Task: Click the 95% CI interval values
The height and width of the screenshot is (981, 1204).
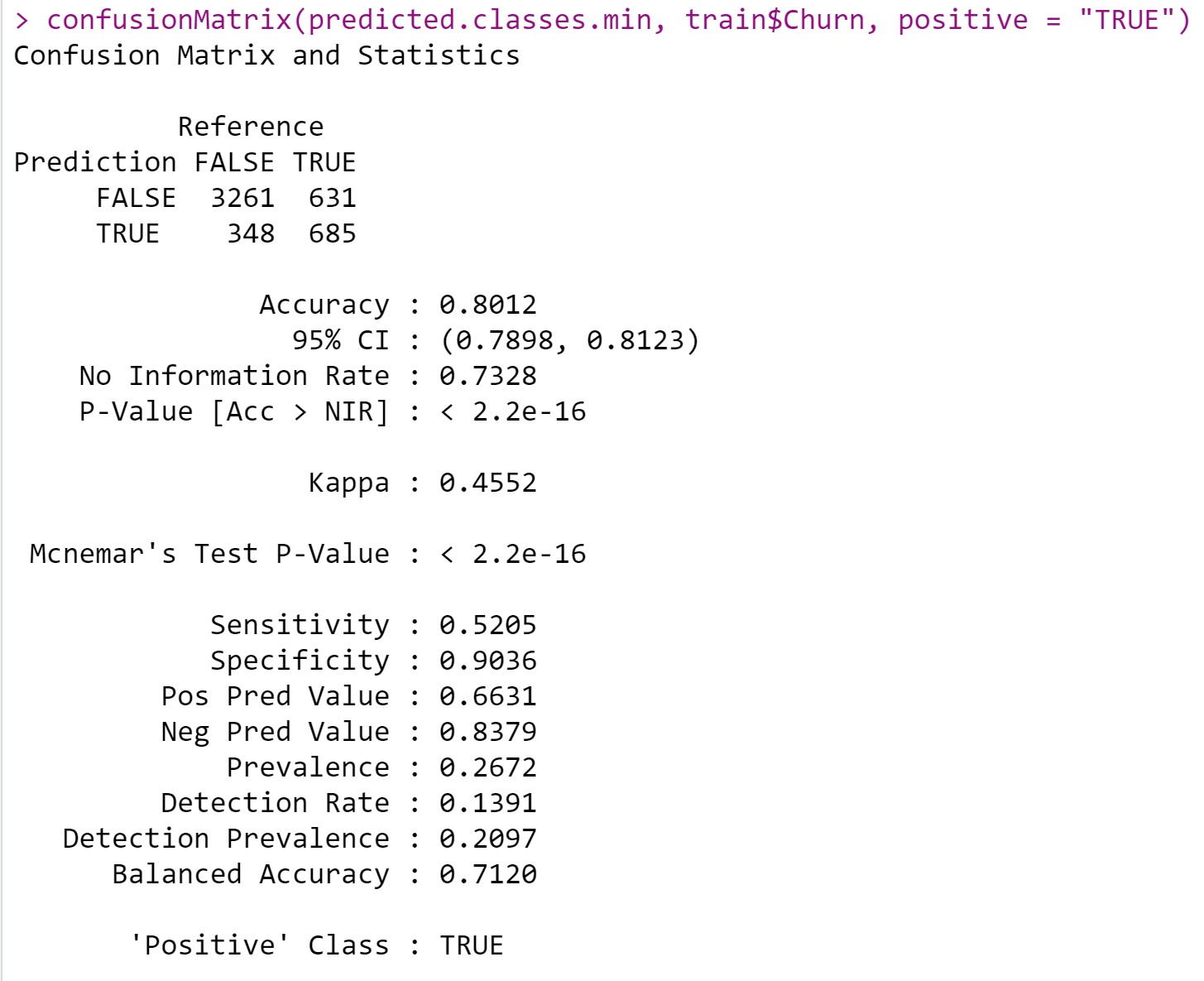Action: pos(570,340)
